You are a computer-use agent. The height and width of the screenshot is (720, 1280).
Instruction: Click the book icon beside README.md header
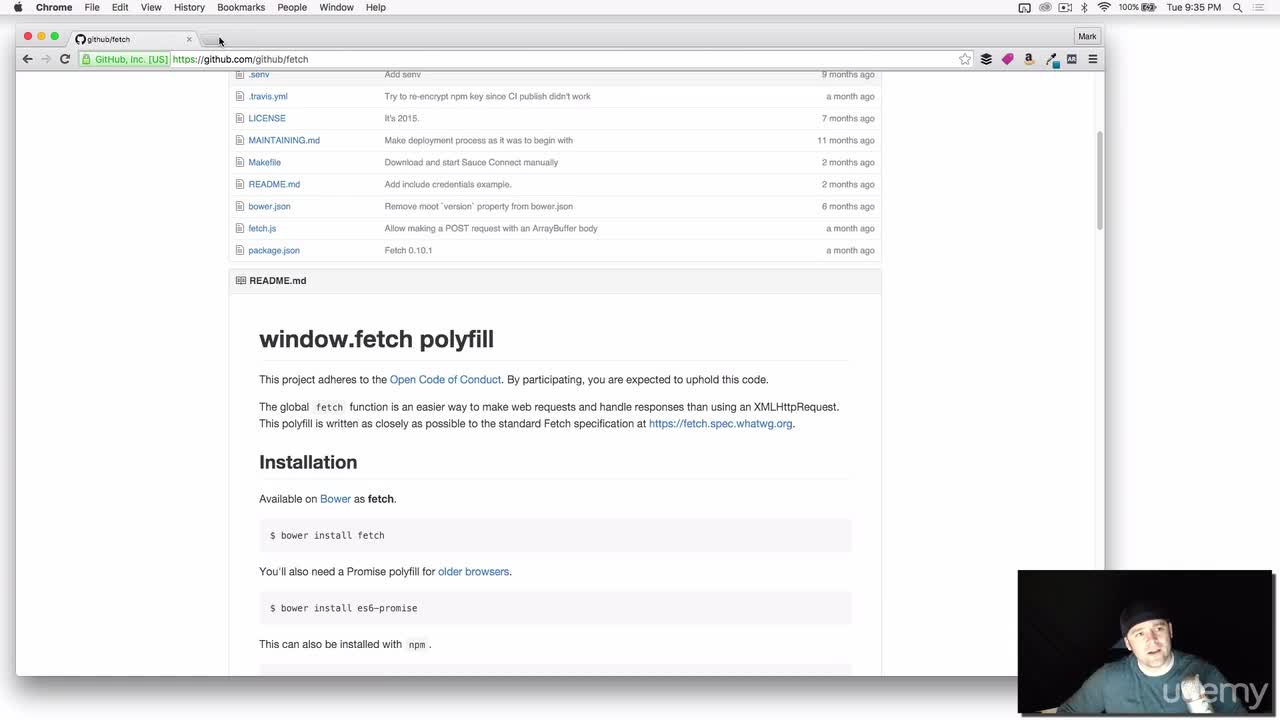click(241, 280)
